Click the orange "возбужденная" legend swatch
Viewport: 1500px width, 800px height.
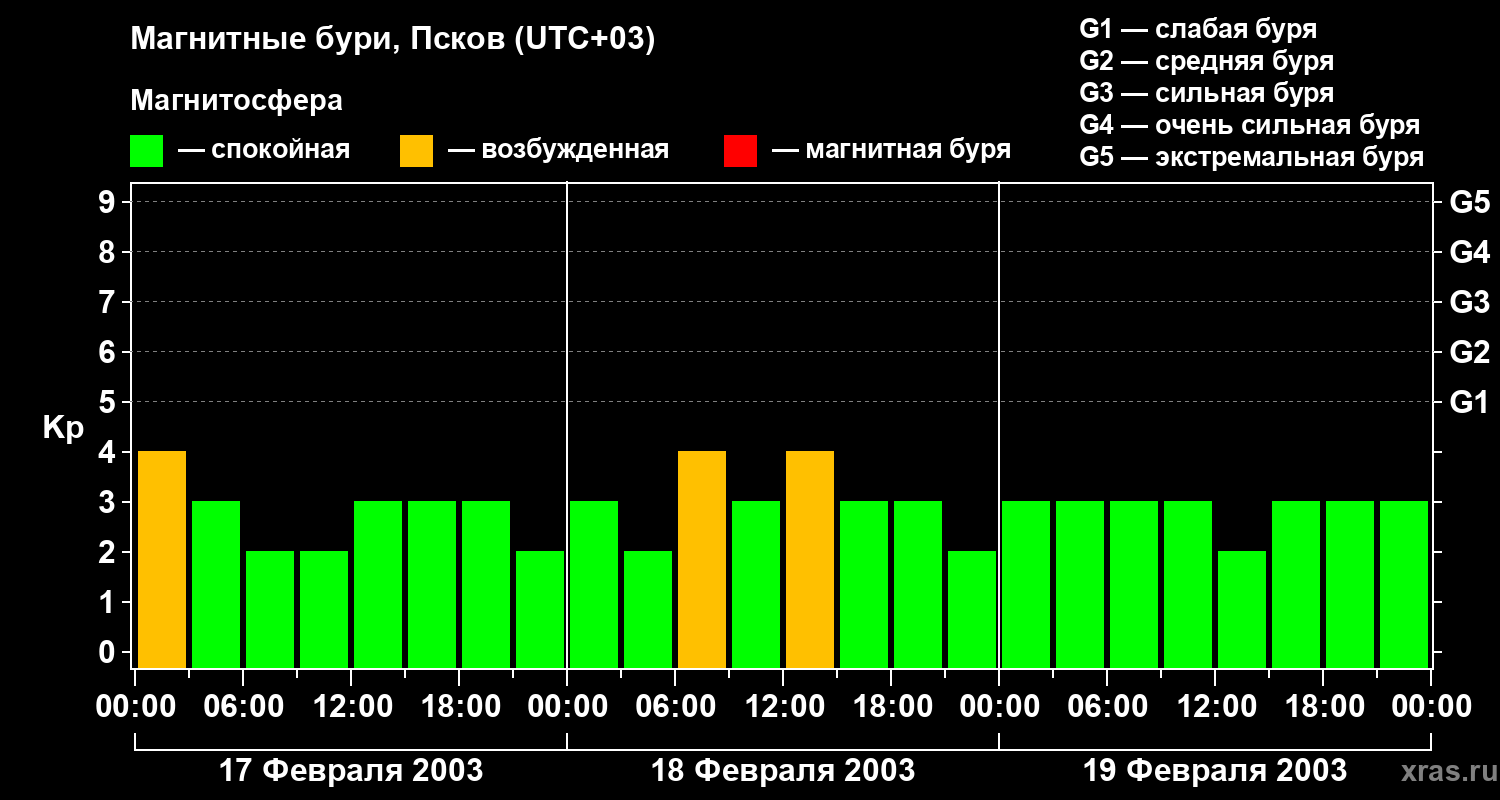(x=416, y=151)
